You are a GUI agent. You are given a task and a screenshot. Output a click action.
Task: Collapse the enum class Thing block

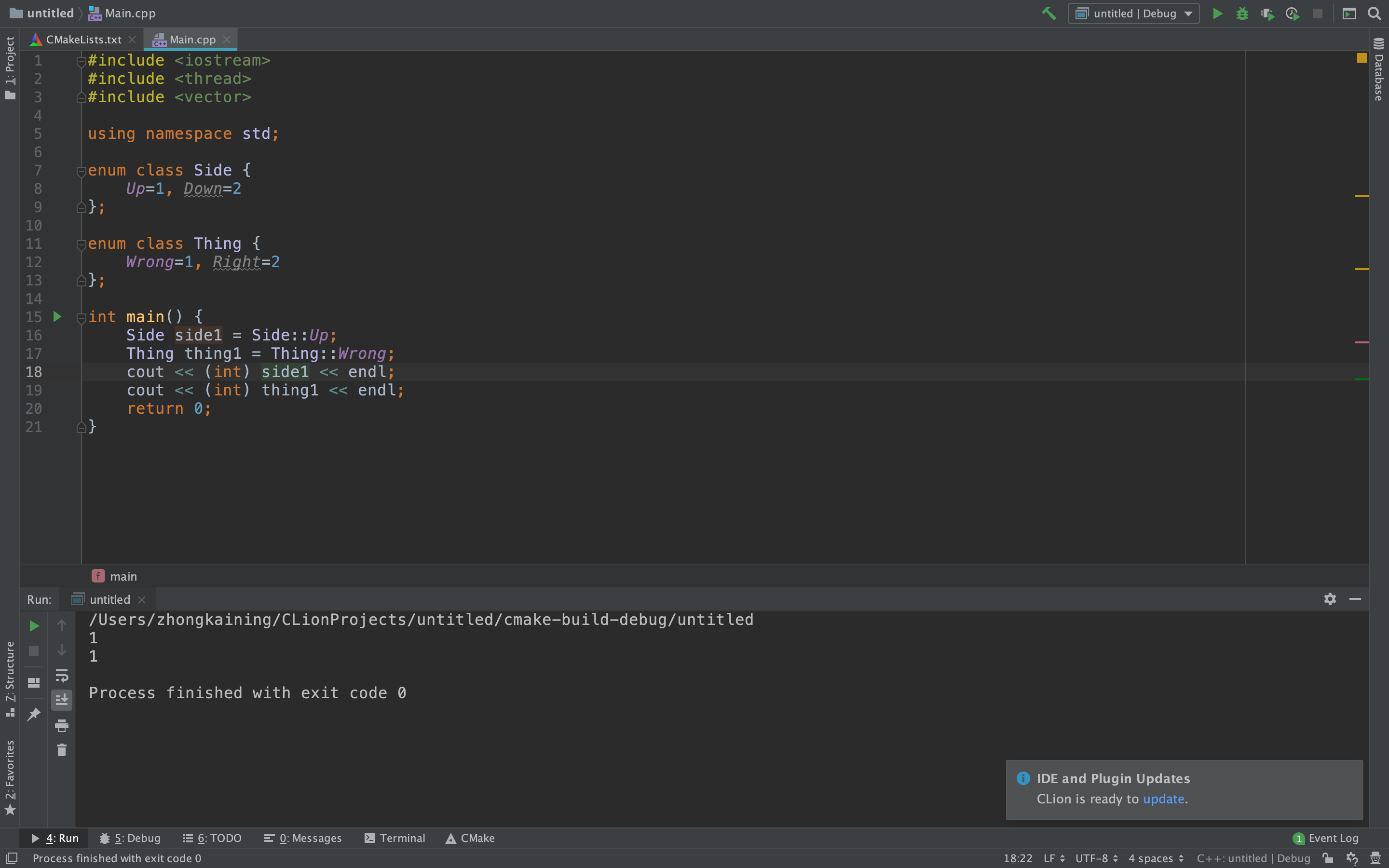(x=81, y=244)
